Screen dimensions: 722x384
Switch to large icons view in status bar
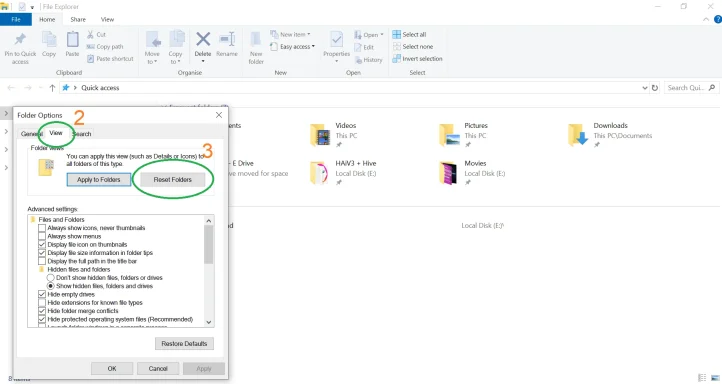pyautogui.click(x=714, y=378)
